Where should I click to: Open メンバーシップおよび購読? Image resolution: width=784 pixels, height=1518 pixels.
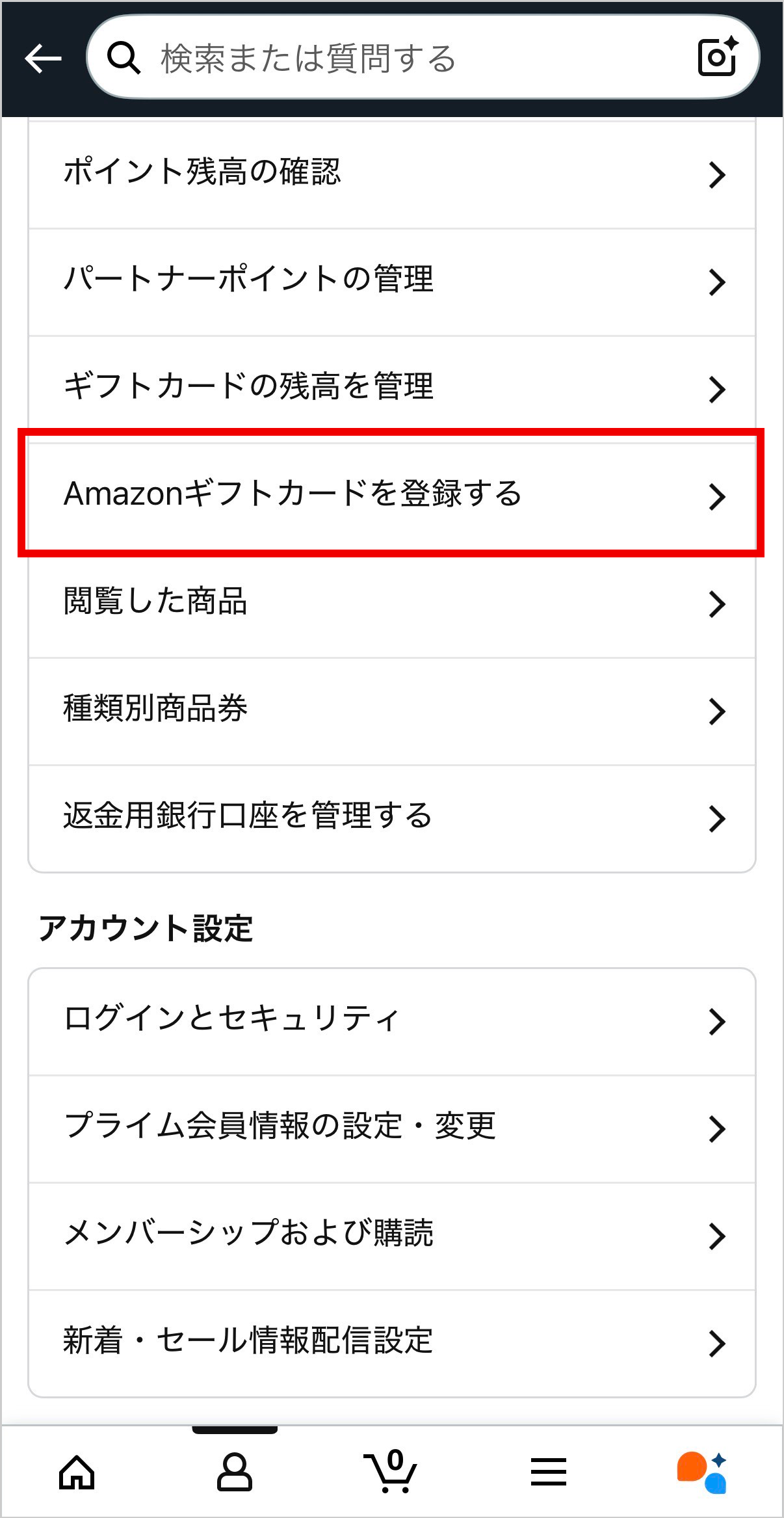click(x=390, y=1236)
